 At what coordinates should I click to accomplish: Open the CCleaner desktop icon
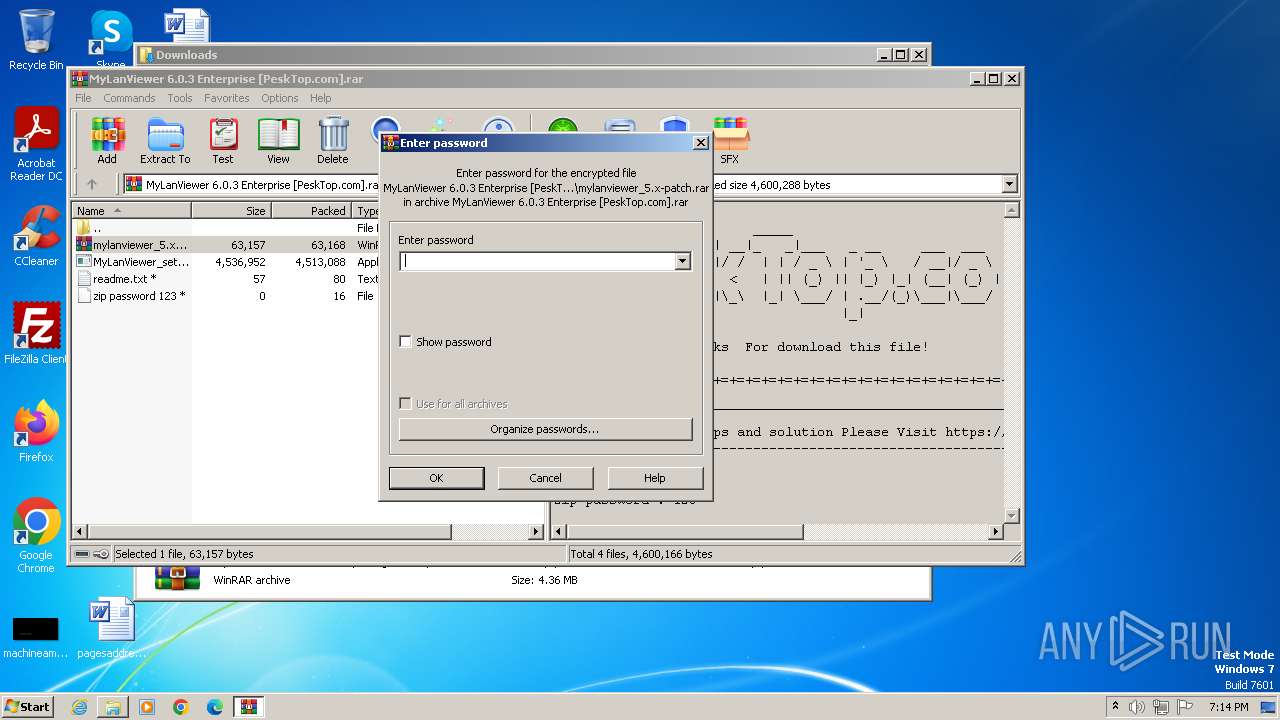[36, 236]
